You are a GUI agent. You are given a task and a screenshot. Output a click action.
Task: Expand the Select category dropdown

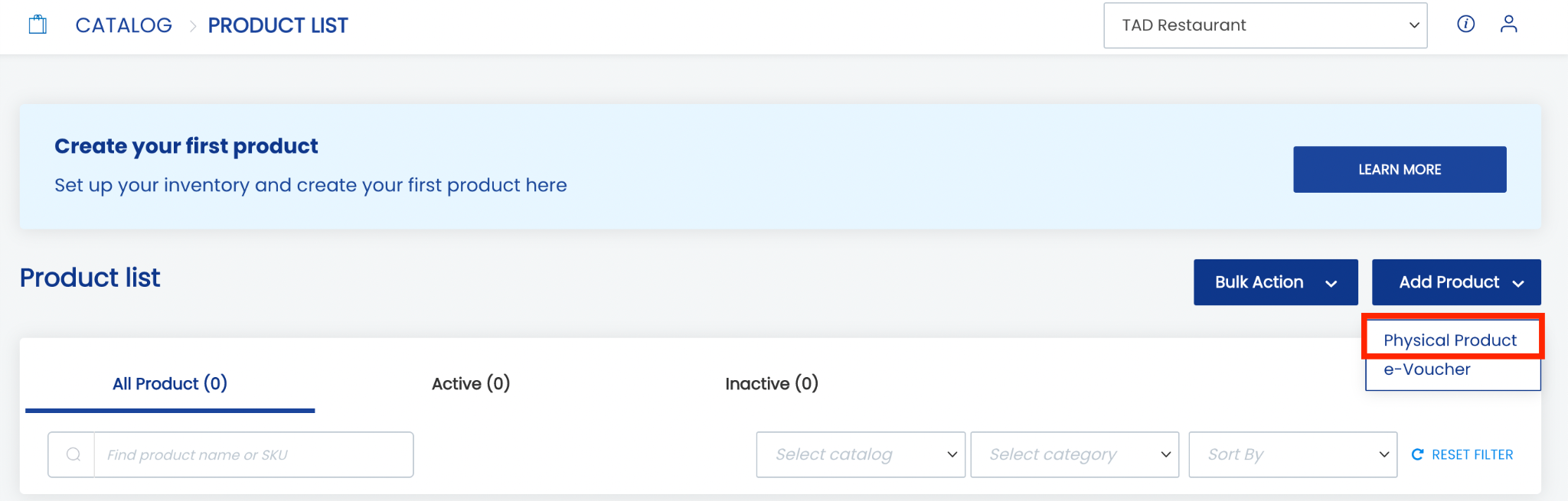tap(1074, 454)
